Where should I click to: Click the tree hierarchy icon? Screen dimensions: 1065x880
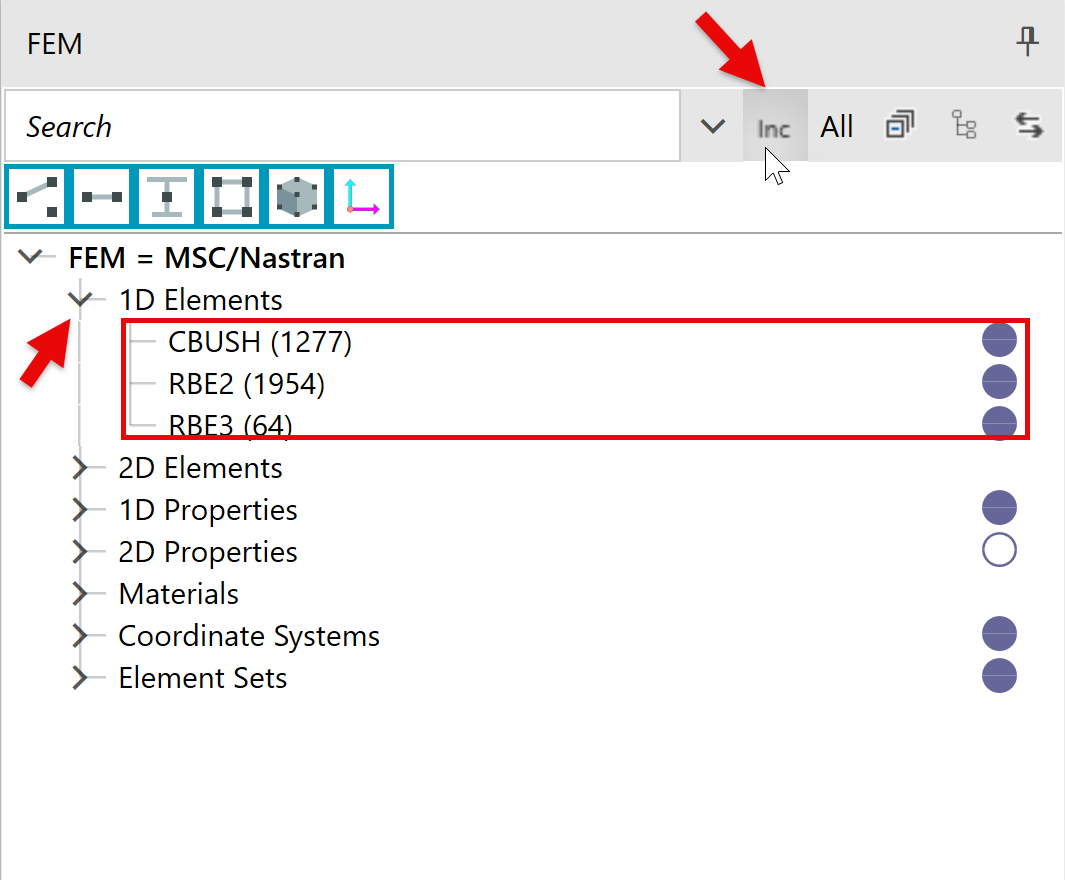[964, 125]
